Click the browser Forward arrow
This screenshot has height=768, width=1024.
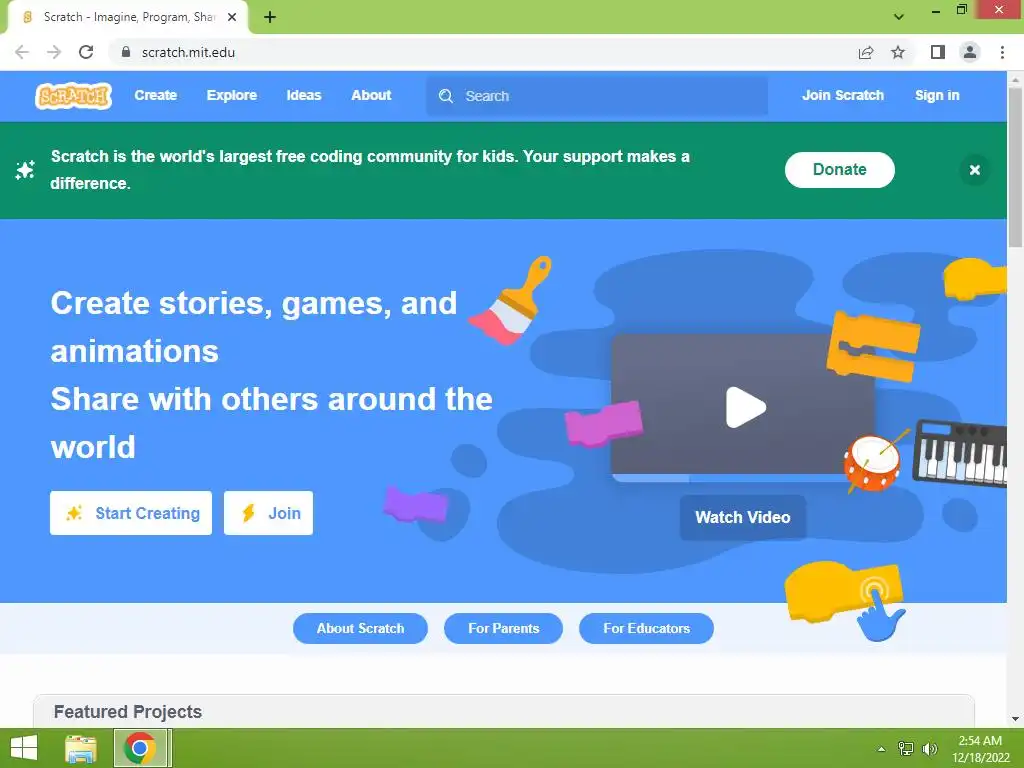[54, 52]
